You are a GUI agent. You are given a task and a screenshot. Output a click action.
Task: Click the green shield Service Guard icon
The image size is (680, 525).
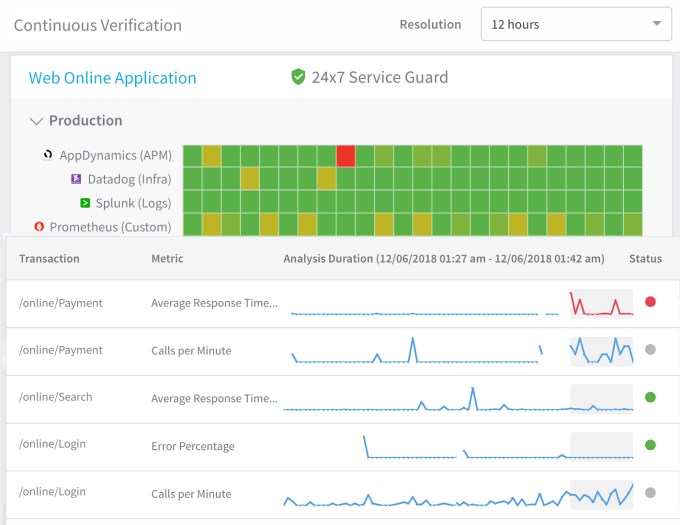point(297,77)
